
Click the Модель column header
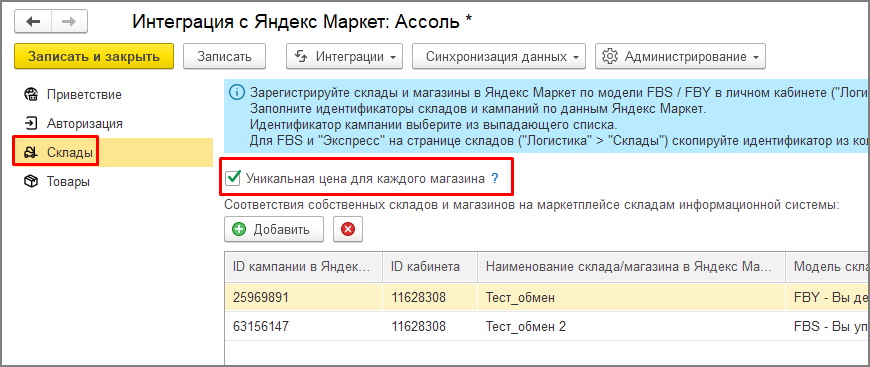click(x=827, y=267)
